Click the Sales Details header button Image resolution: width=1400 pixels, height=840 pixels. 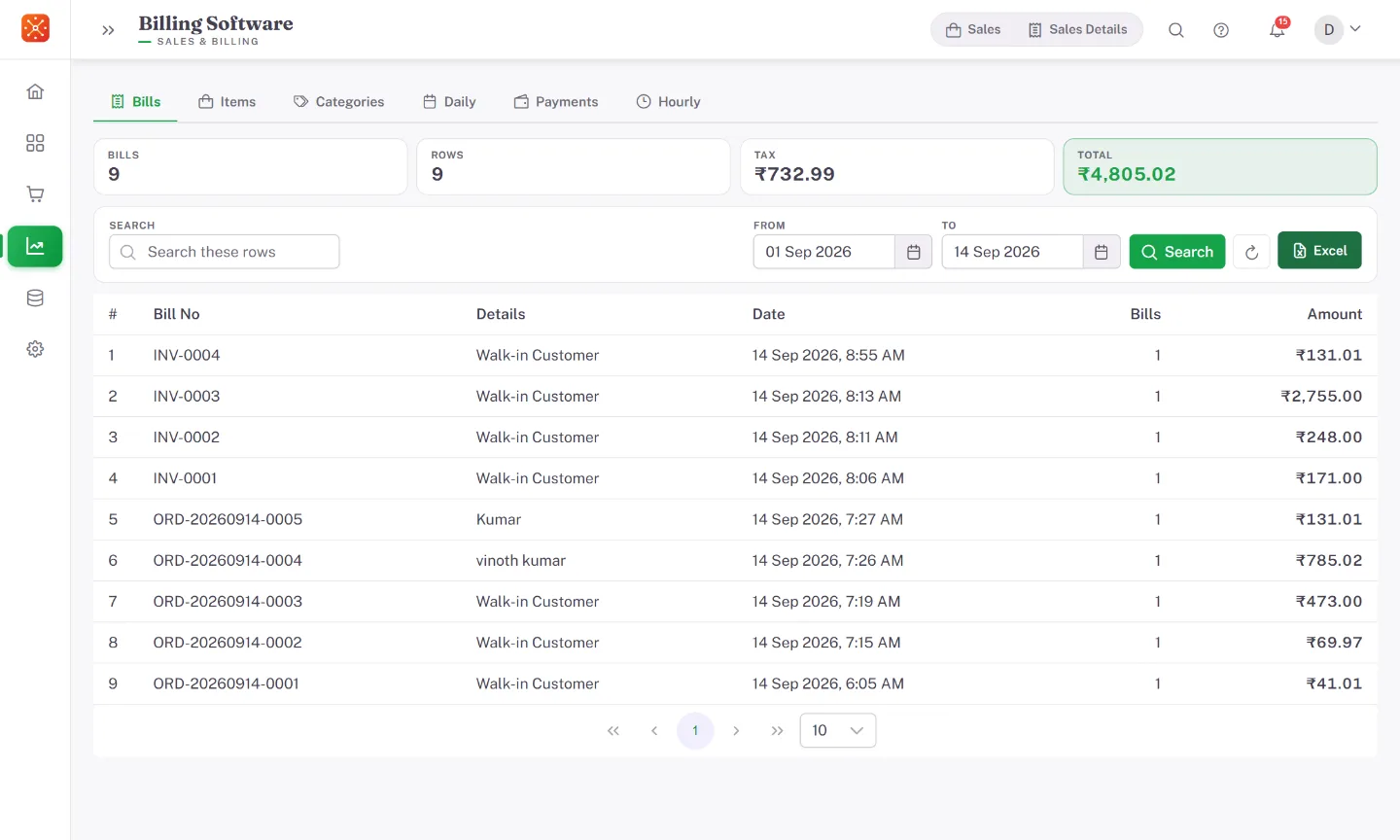pyautogui.click(x=1077, y=29)
